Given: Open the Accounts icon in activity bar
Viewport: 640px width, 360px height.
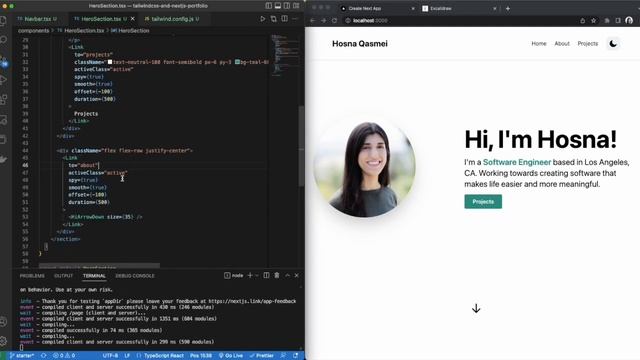Looking at the screenshot, I should click(x=3, y=322).
